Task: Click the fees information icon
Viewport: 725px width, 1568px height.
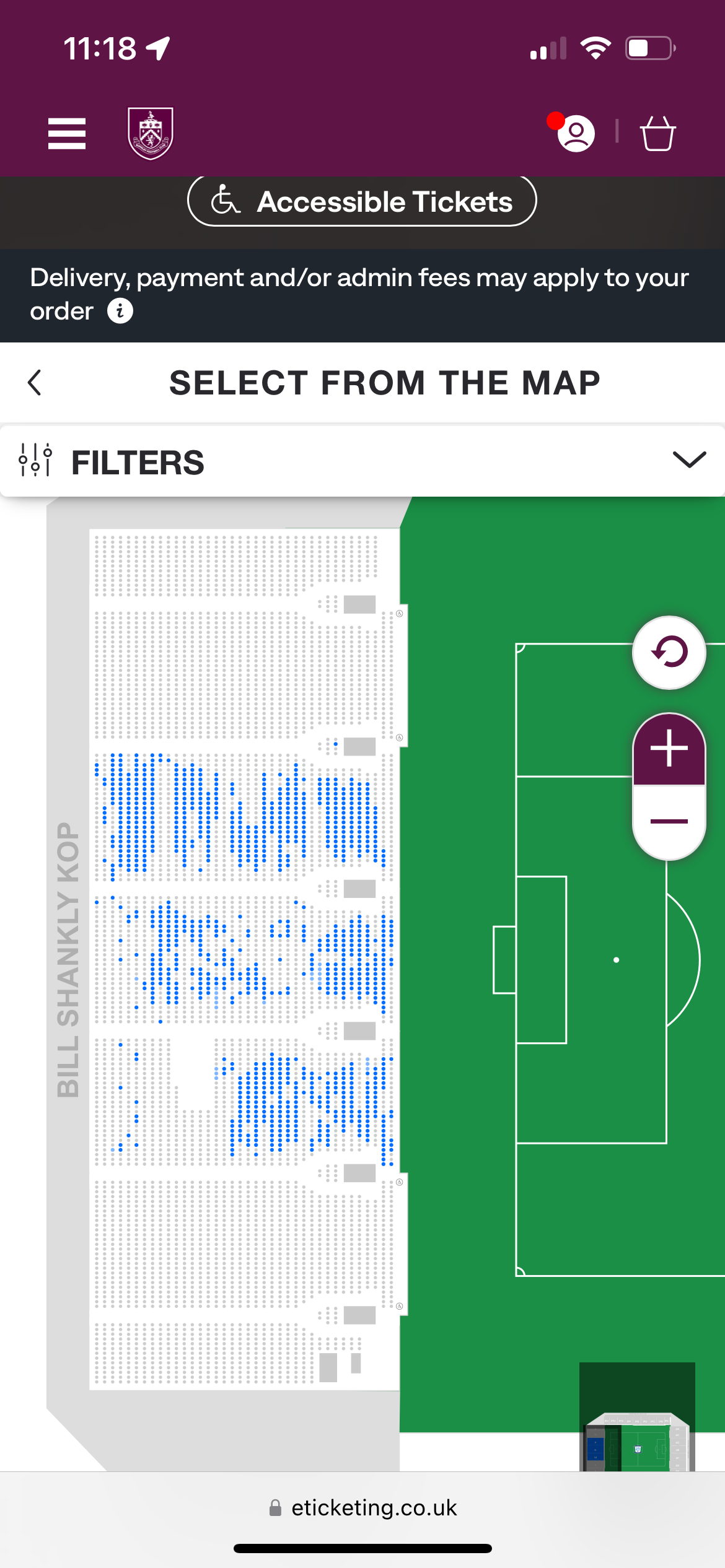Action: (x=120, y=311)
